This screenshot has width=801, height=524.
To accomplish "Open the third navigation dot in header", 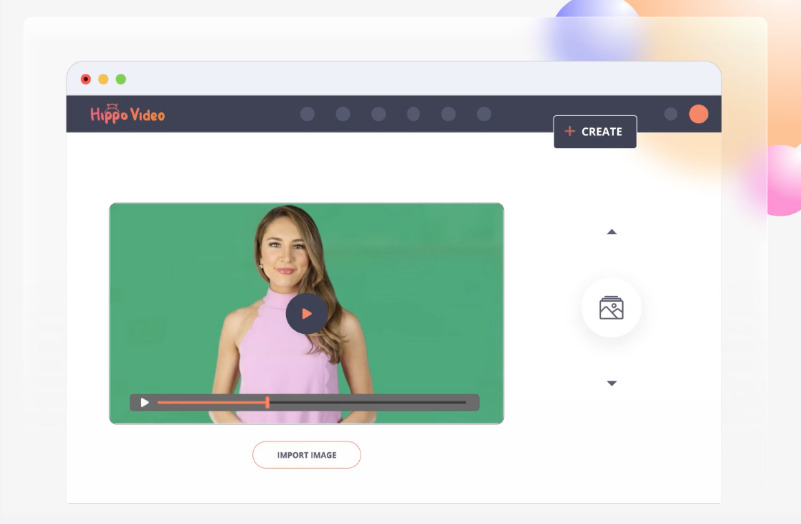I will [378, 114].
